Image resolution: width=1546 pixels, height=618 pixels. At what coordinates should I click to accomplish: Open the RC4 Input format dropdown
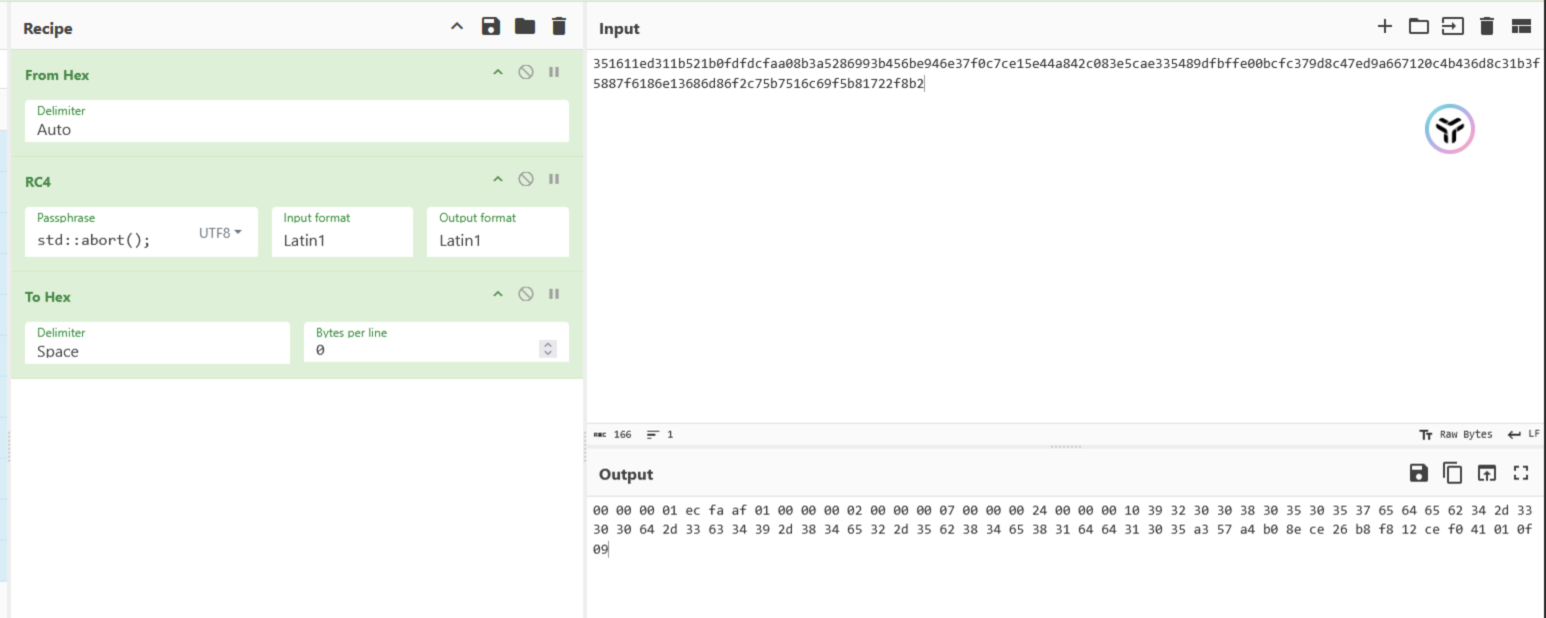[x=341, y=240]
